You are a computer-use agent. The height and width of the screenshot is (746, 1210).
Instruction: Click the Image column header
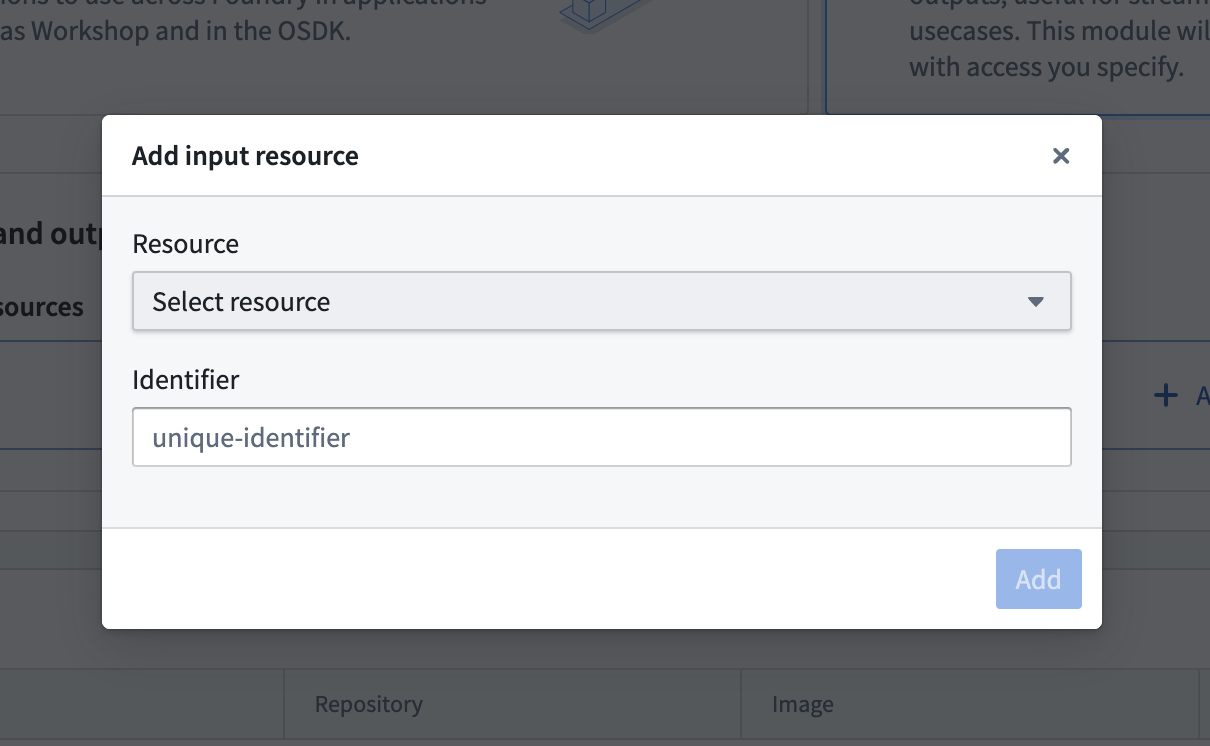pos(803,704)
